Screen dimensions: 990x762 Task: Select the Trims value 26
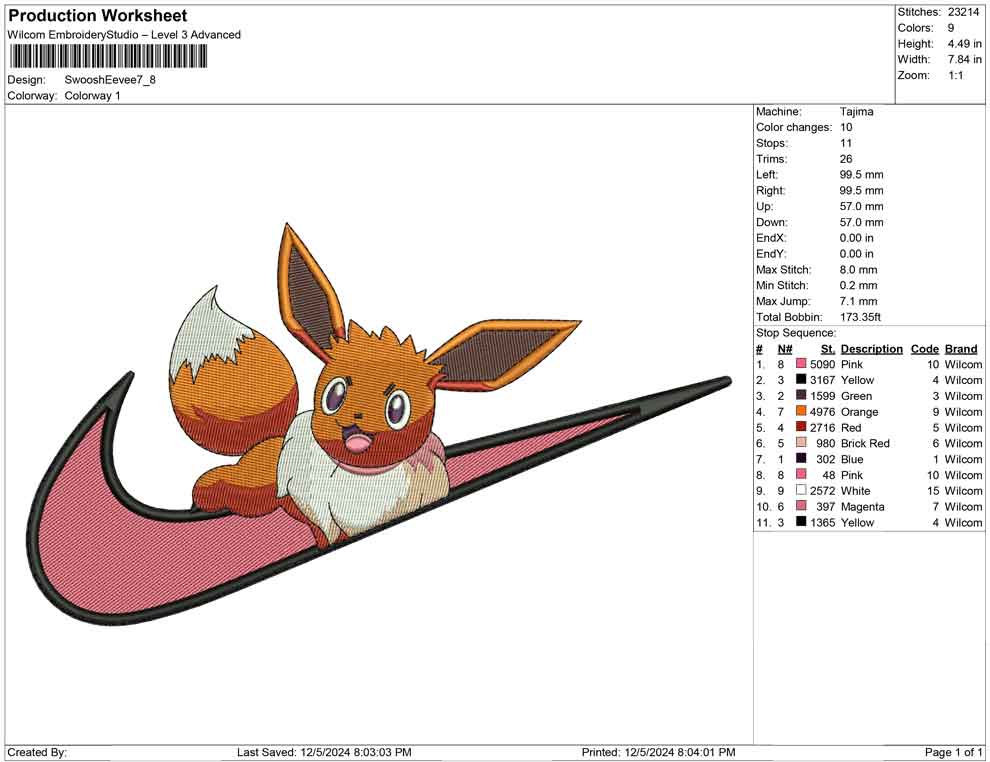(846, 159)
